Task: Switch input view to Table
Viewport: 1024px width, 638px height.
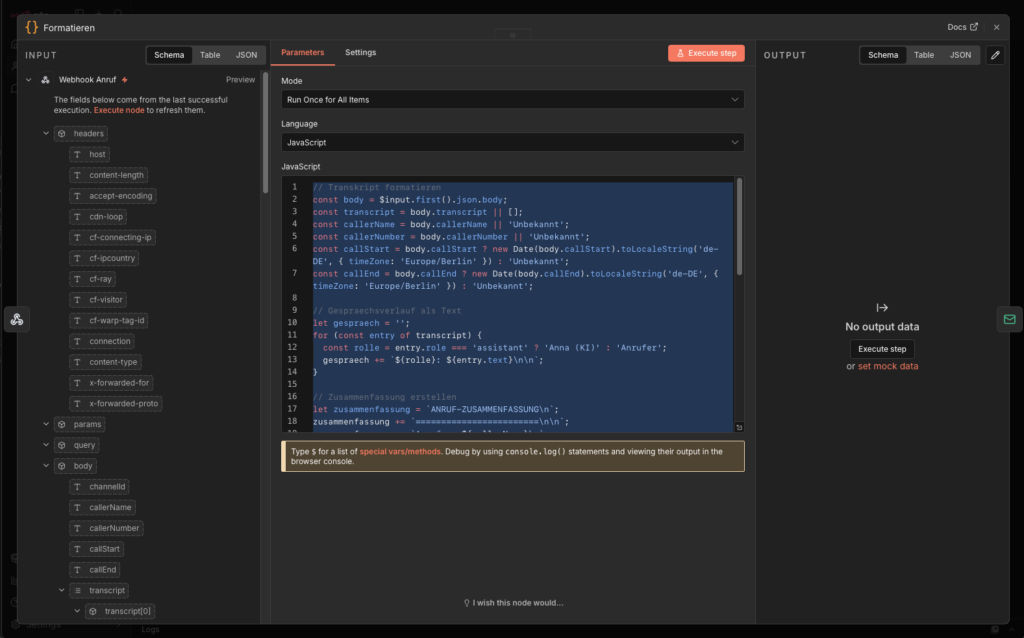Action: point(210,55)
